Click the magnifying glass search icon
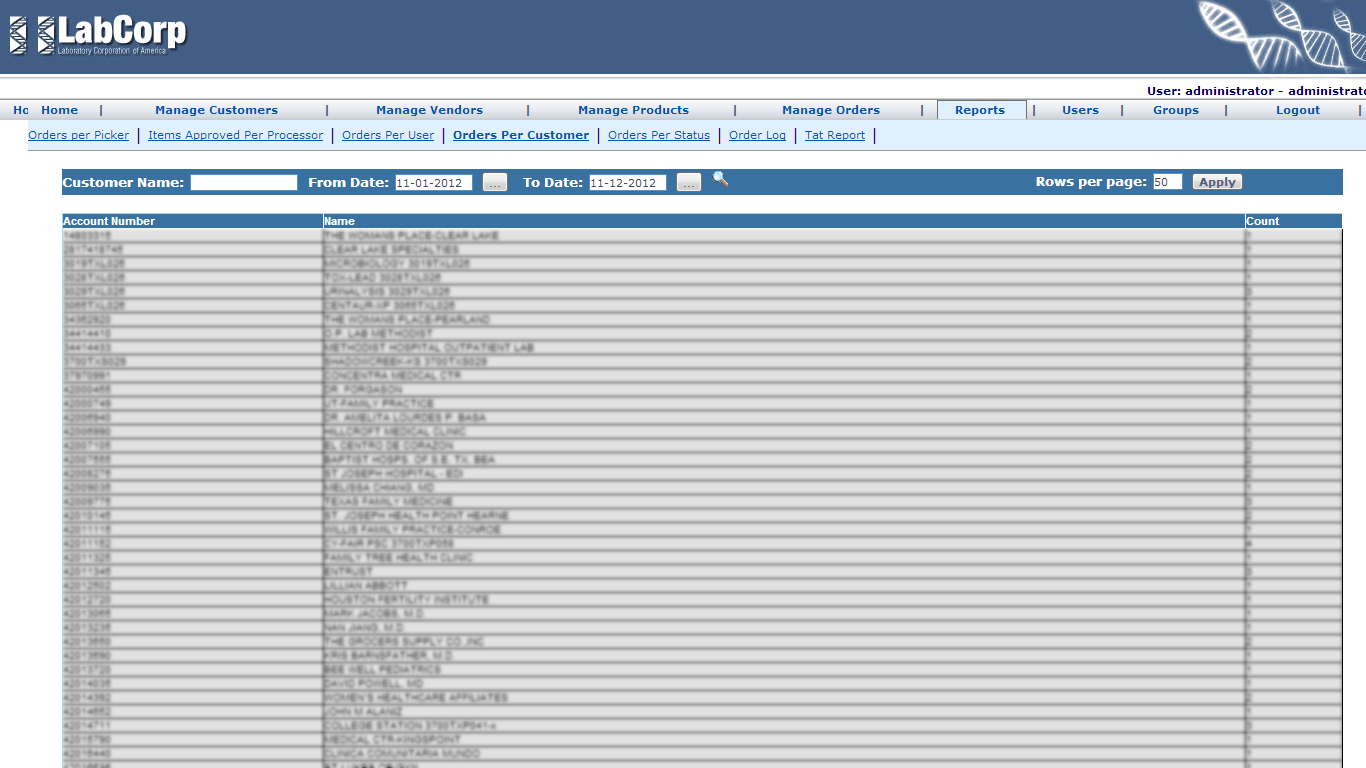Screen dimensions: 1366x768 tap(720, 180)
